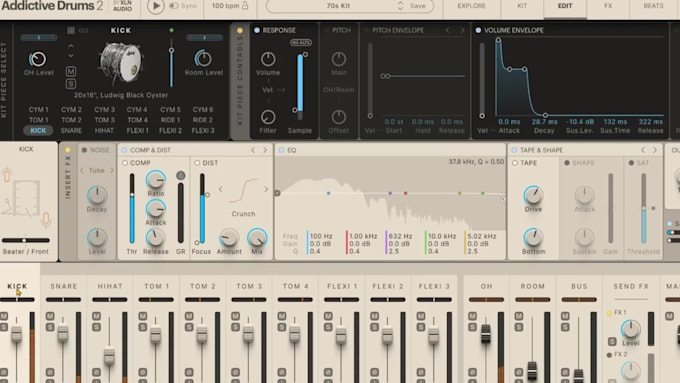
Task: Click the distortion Mix knob
Action: tap(257, 238)
